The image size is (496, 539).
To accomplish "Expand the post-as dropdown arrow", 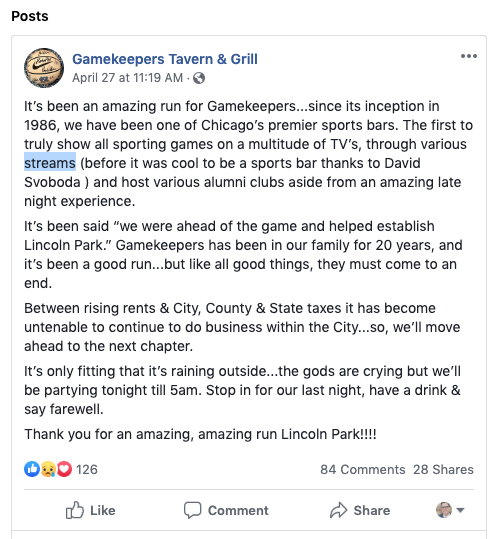I will (460, 510).
